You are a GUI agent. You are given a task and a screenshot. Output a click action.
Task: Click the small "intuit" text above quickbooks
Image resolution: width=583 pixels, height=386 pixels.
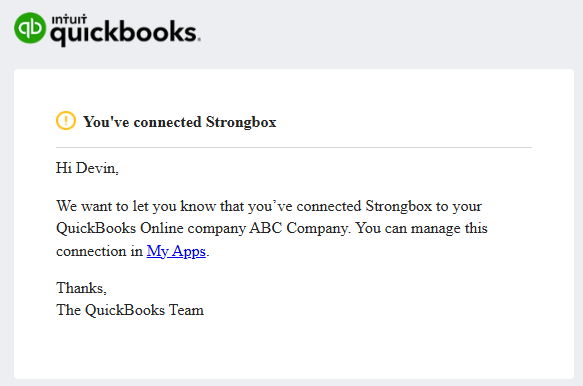pos(69,19)
